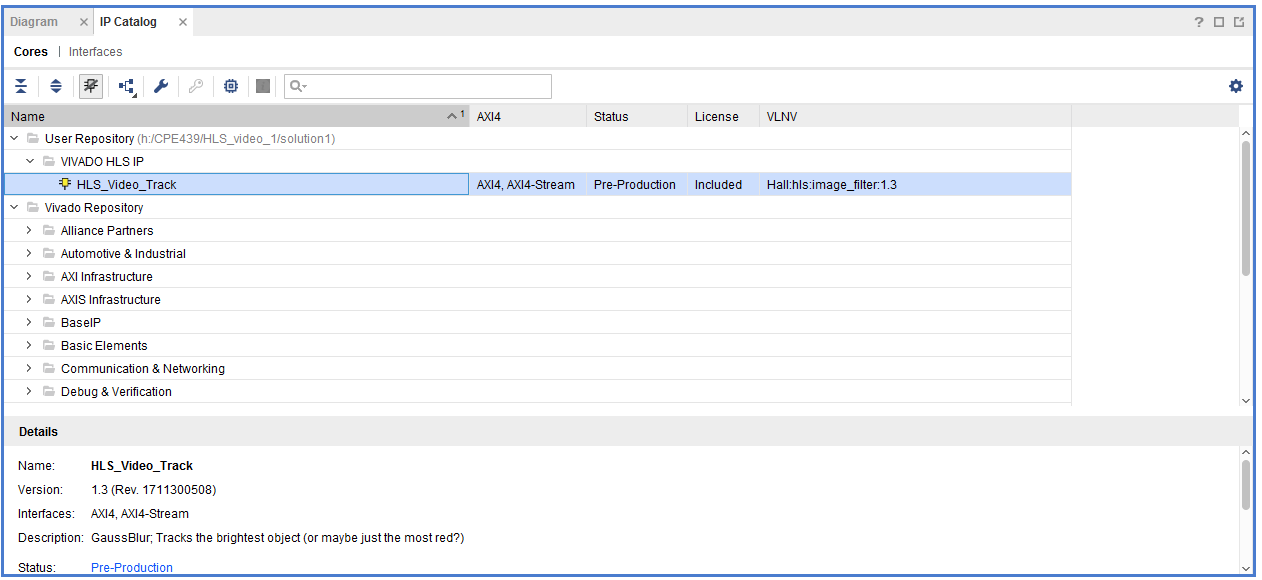The image size is (1262, 580).
Task: Select the Cores sub-tab
Action: click(x=31, y=52)
